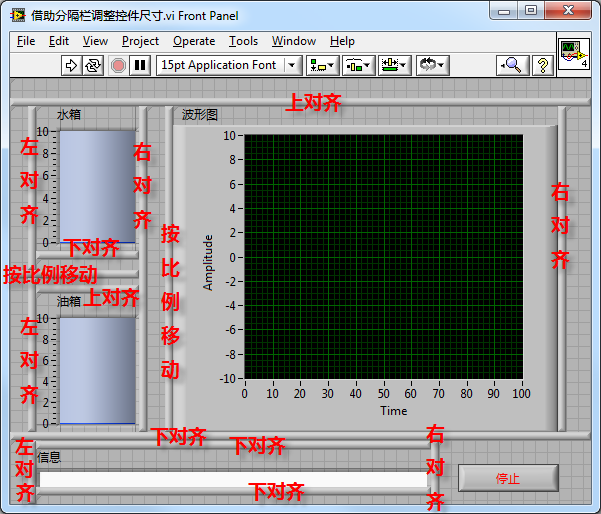The width and height of the screenshot is (601, 514).
Task: Open the Tools menu
Action: coord(243,41)
